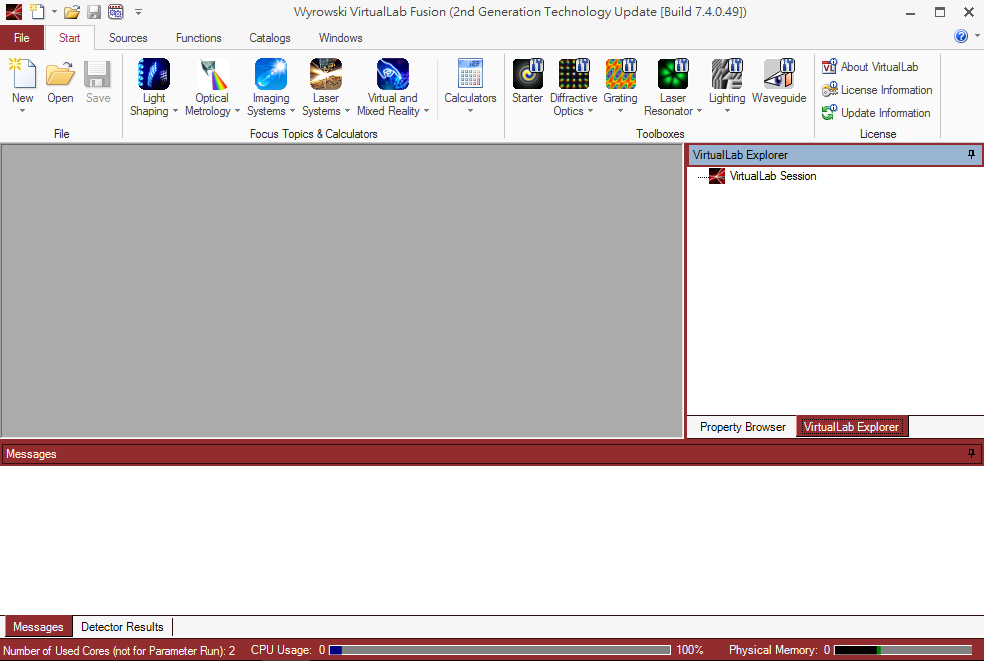Screen dimensions: 984x661
Task: Expand the New dropdown arrow
Action: pyautogui.click(x=23, y=111)
